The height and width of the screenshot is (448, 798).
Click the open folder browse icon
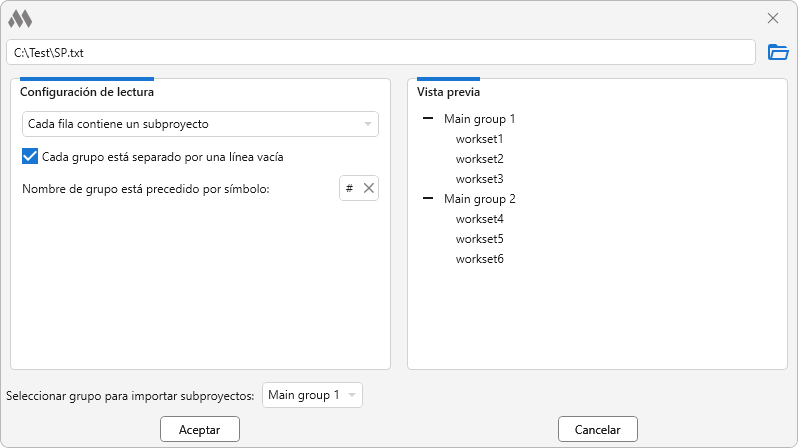(x=777, y=52)
